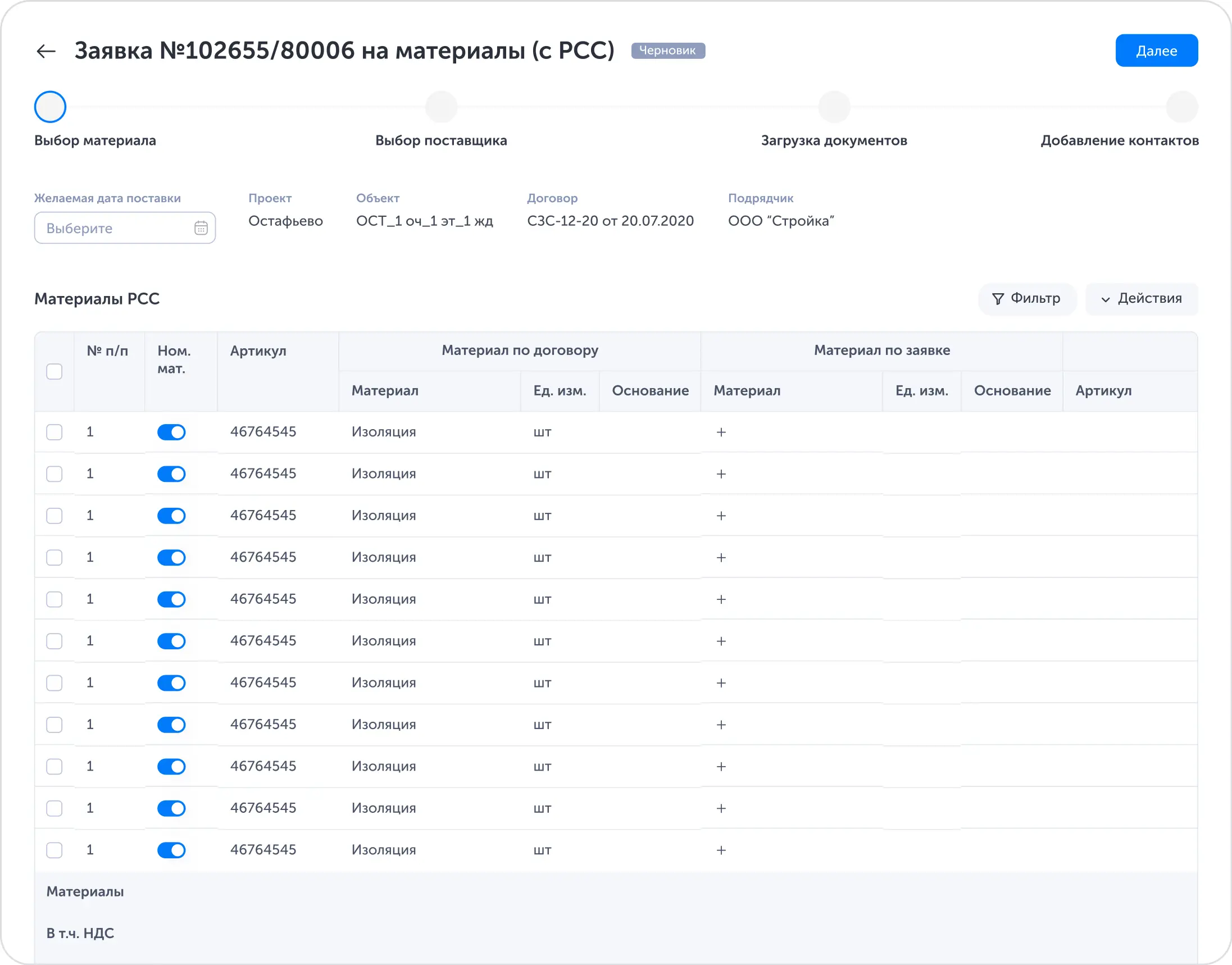1232x965 pixels.
Task: Click the object value ОСТ_1 оч_1 эт_1 жд
Action: [x=424, y=221]
